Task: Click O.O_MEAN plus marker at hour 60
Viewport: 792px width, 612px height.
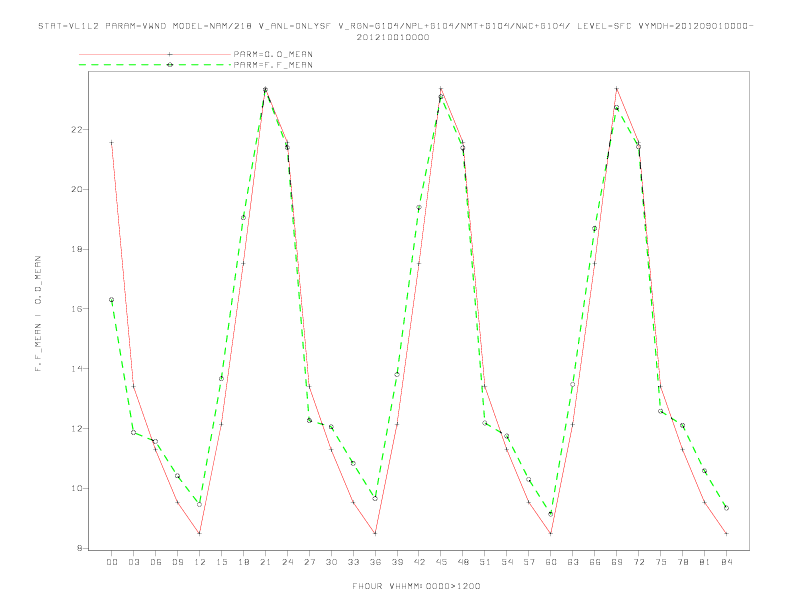Action: tap(551, 533)
